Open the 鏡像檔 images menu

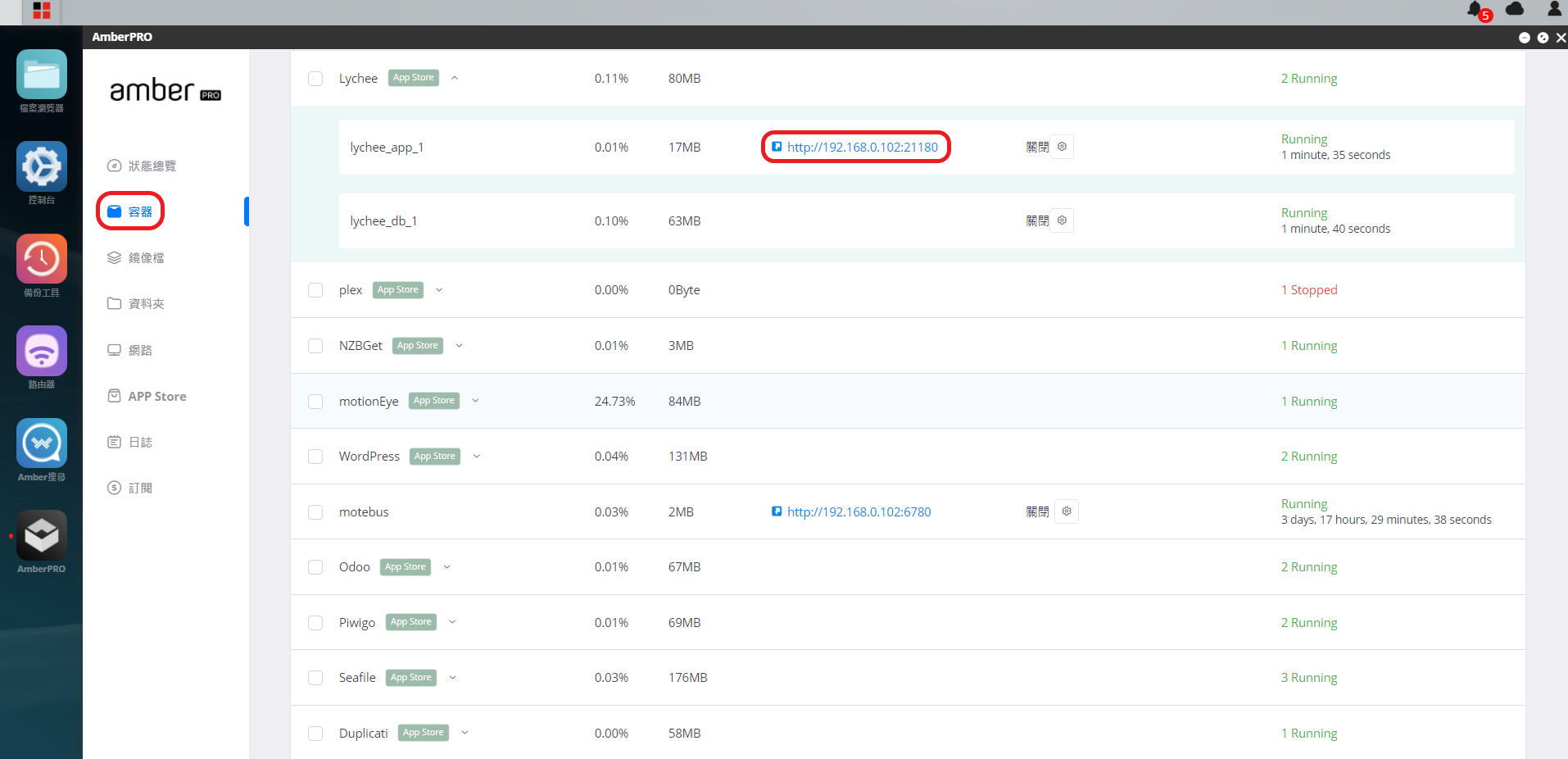(136, 257)
